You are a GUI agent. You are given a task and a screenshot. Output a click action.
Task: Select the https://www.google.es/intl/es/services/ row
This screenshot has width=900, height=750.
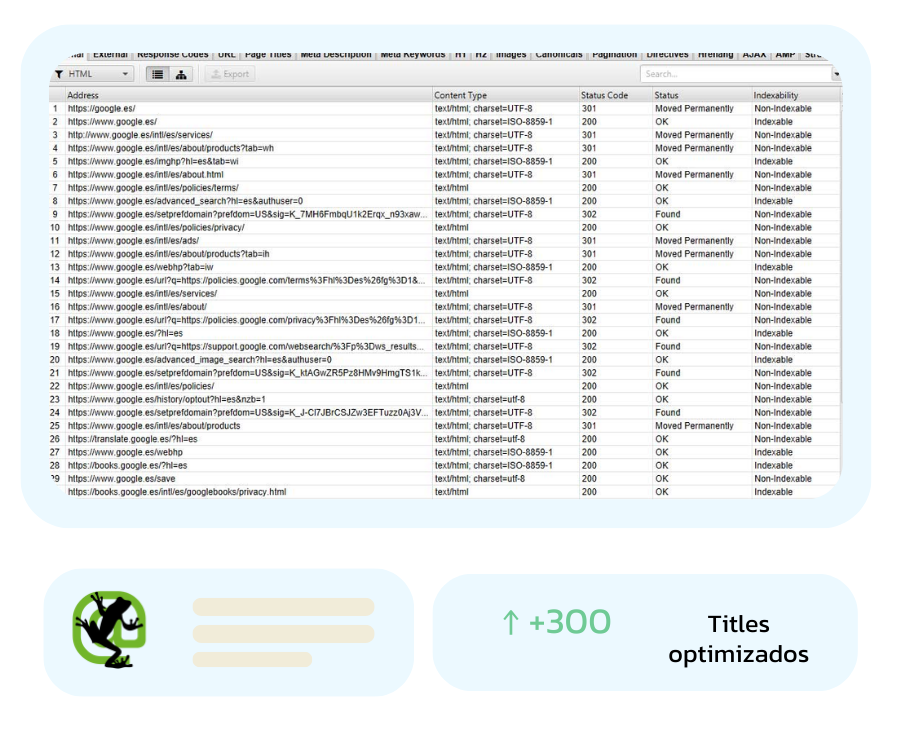coord(142,293)
